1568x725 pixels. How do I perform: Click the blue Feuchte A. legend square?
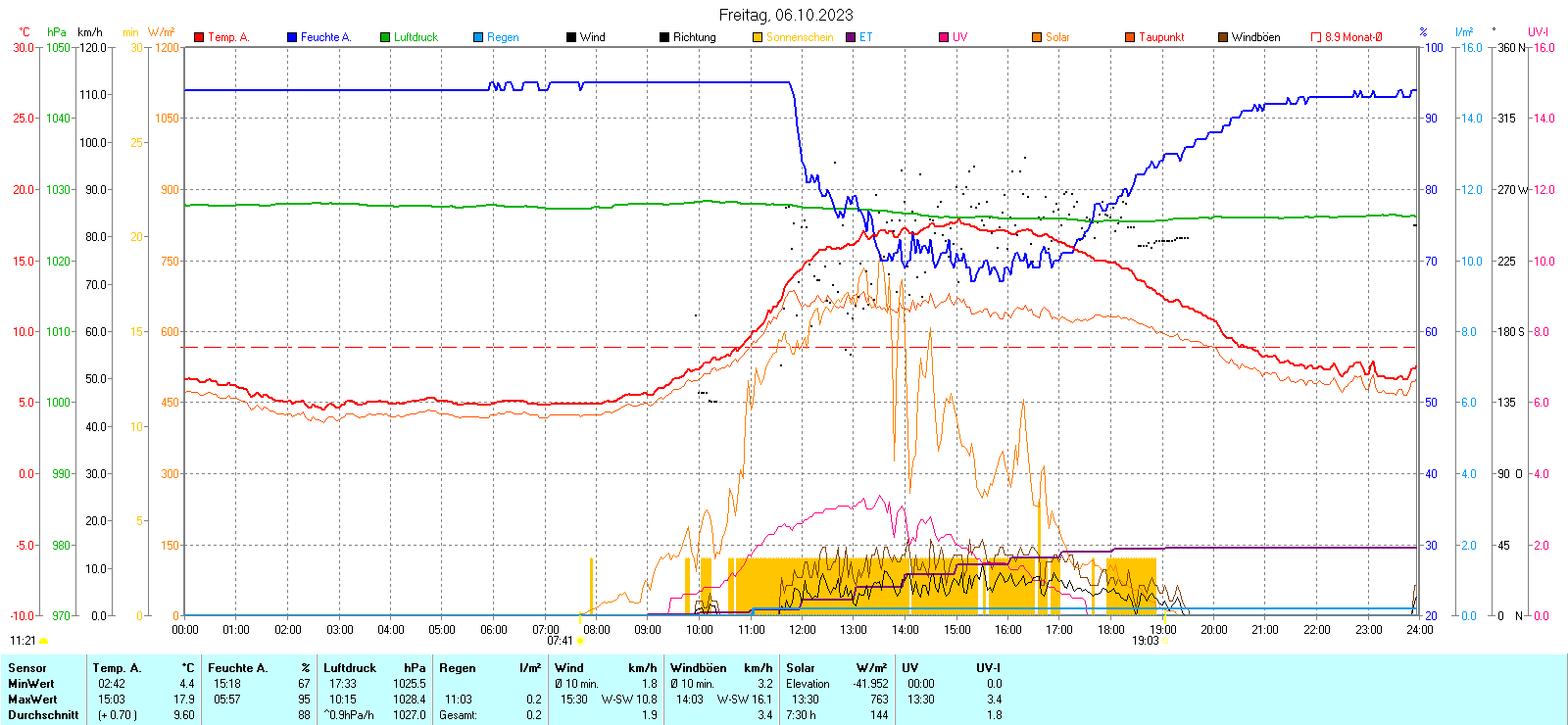click(292, 37)
